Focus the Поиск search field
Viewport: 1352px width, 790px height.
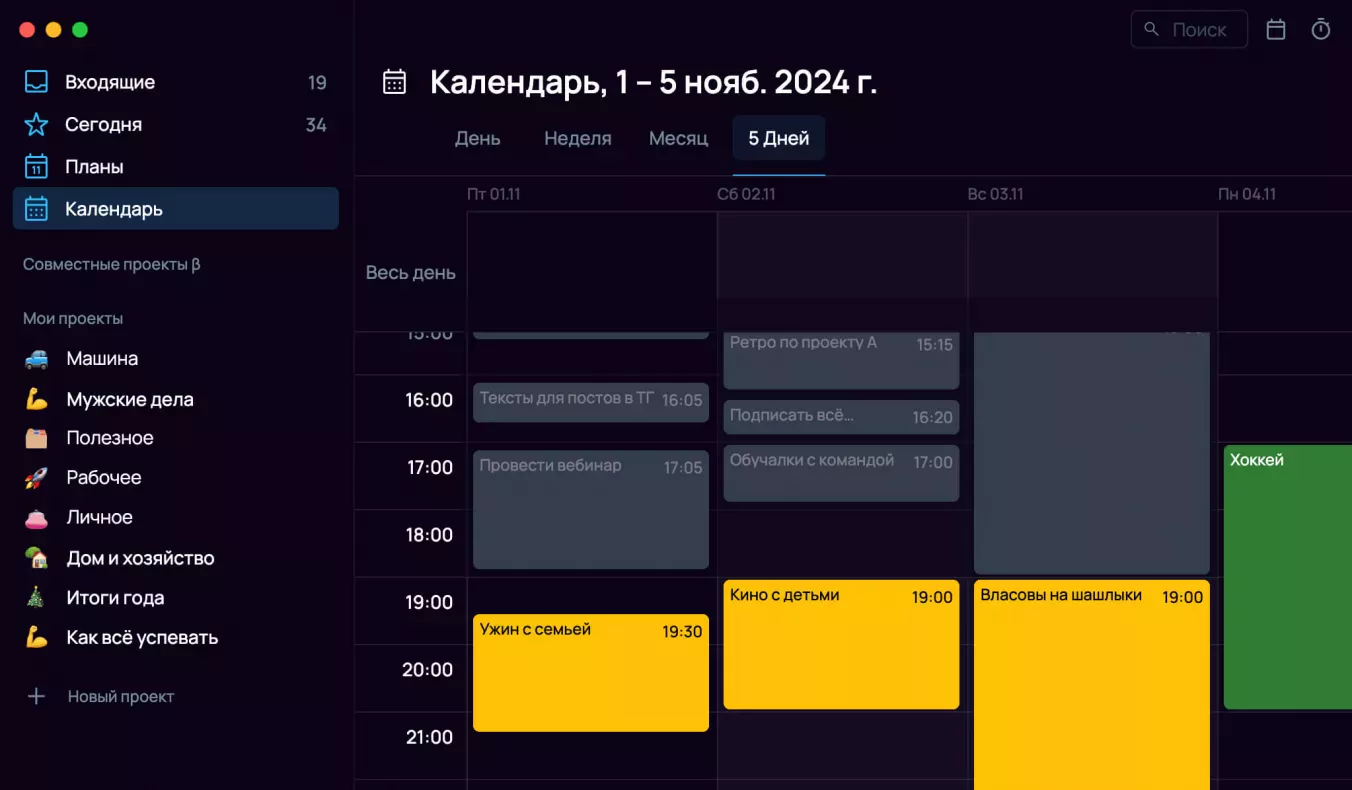click(x=1189, y=29)
